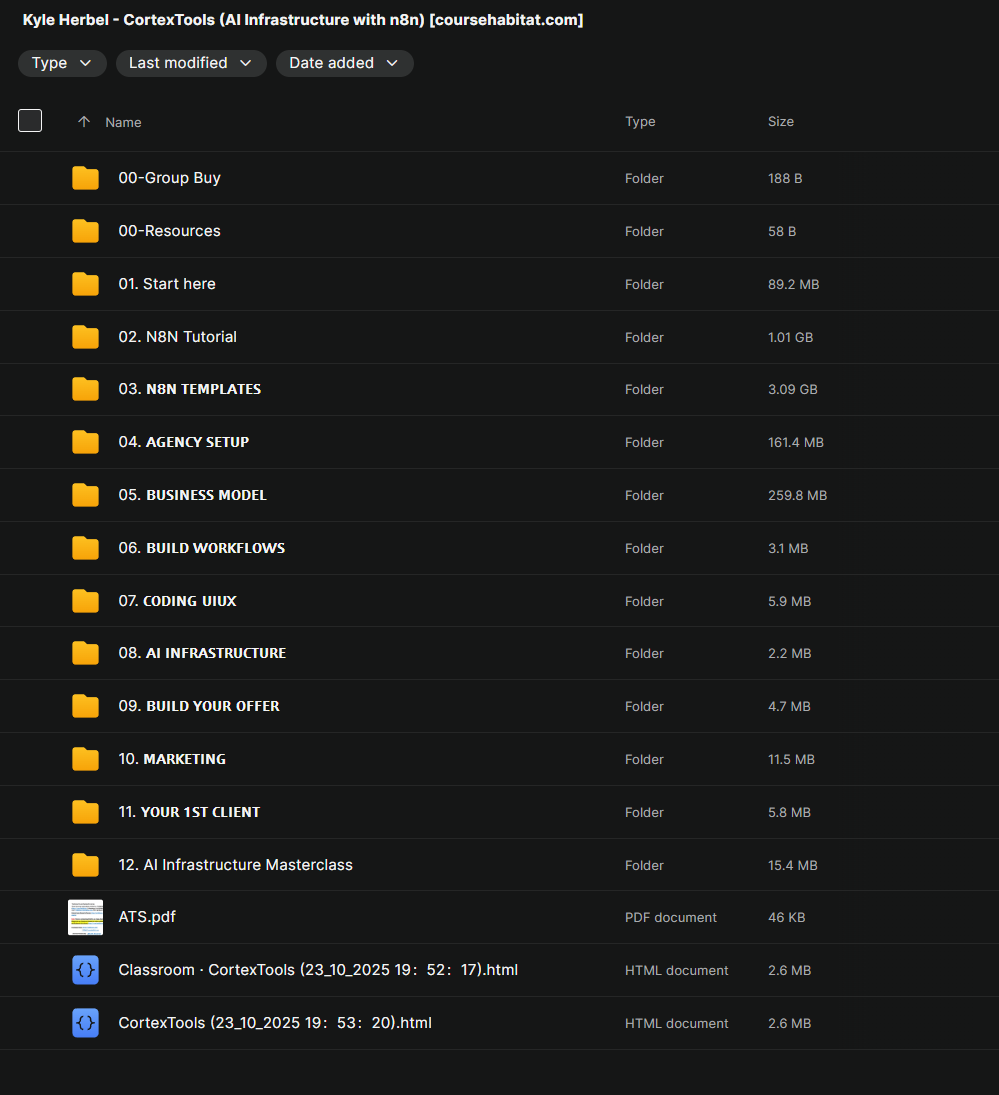Select the 11. YOUR 1ST CLIENT name

tap(189, 812)
